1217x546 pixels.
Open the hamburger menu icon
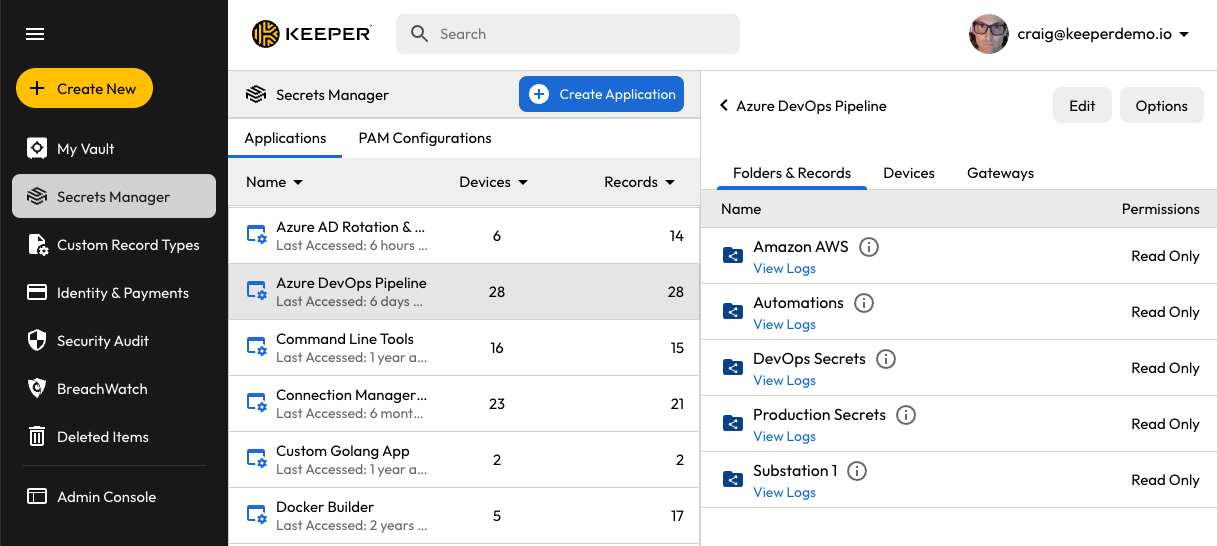35,34
